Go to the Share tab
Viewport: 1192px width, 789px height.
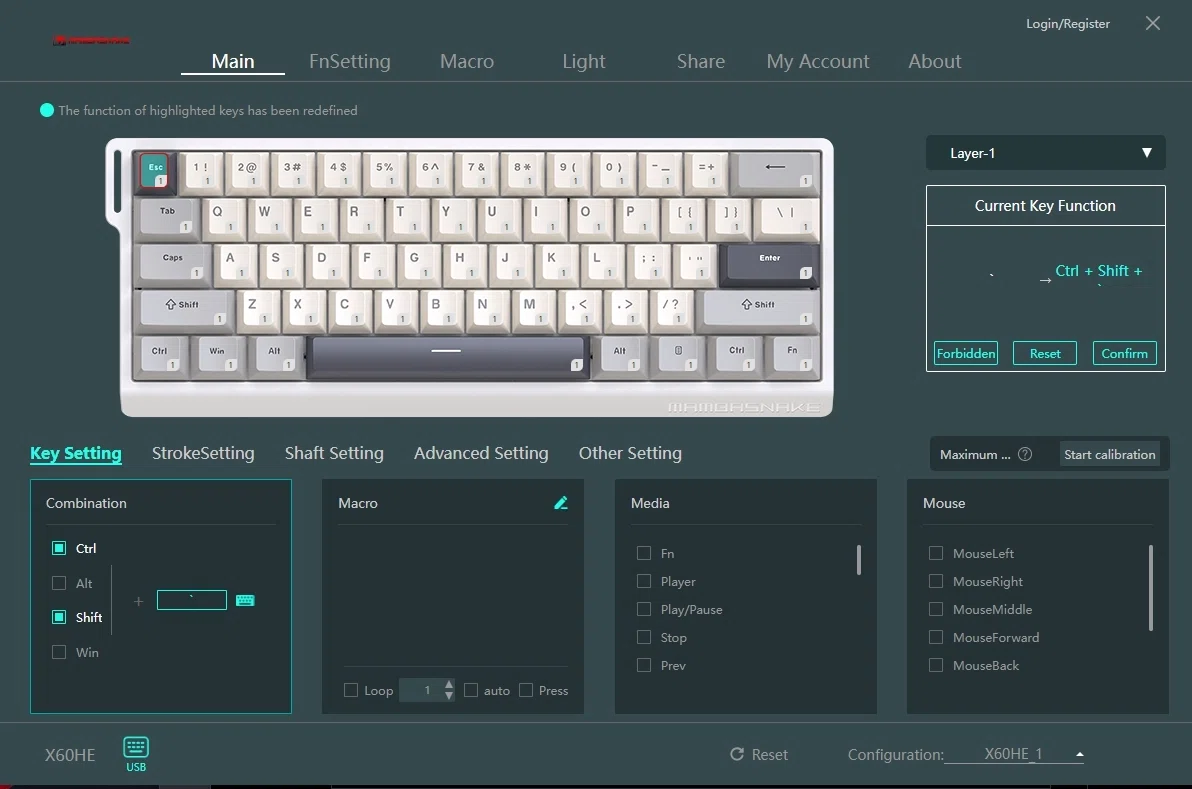pyautogui.click(x=701, y=61)
